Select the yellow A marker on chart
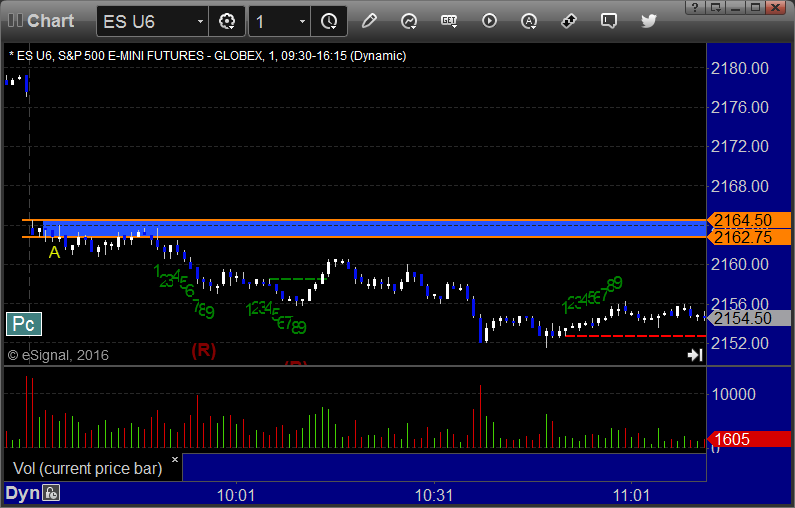Image resolution: width=795 pixels, height=508 pixels. [54, 252]
